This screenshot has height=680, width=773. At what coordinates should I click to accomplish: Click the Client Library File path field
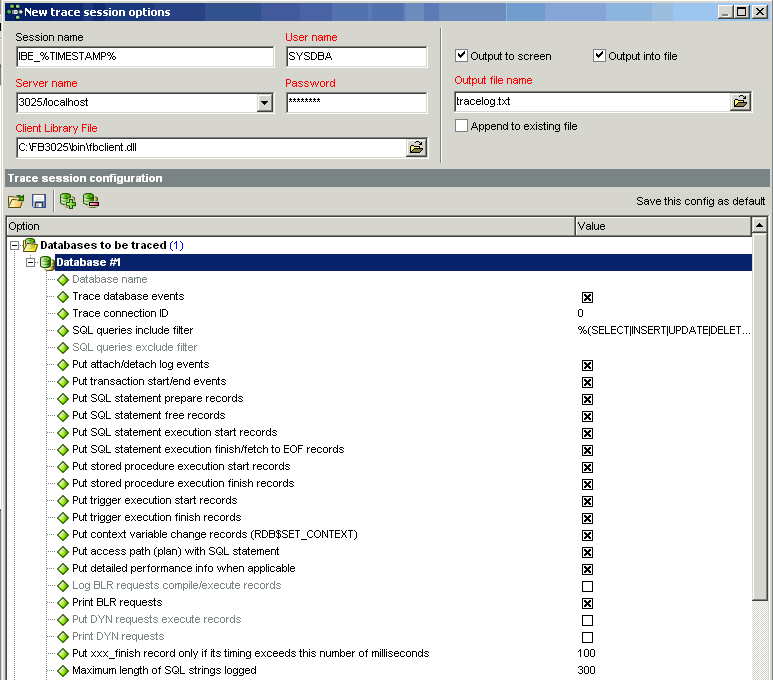pos(211,147)
